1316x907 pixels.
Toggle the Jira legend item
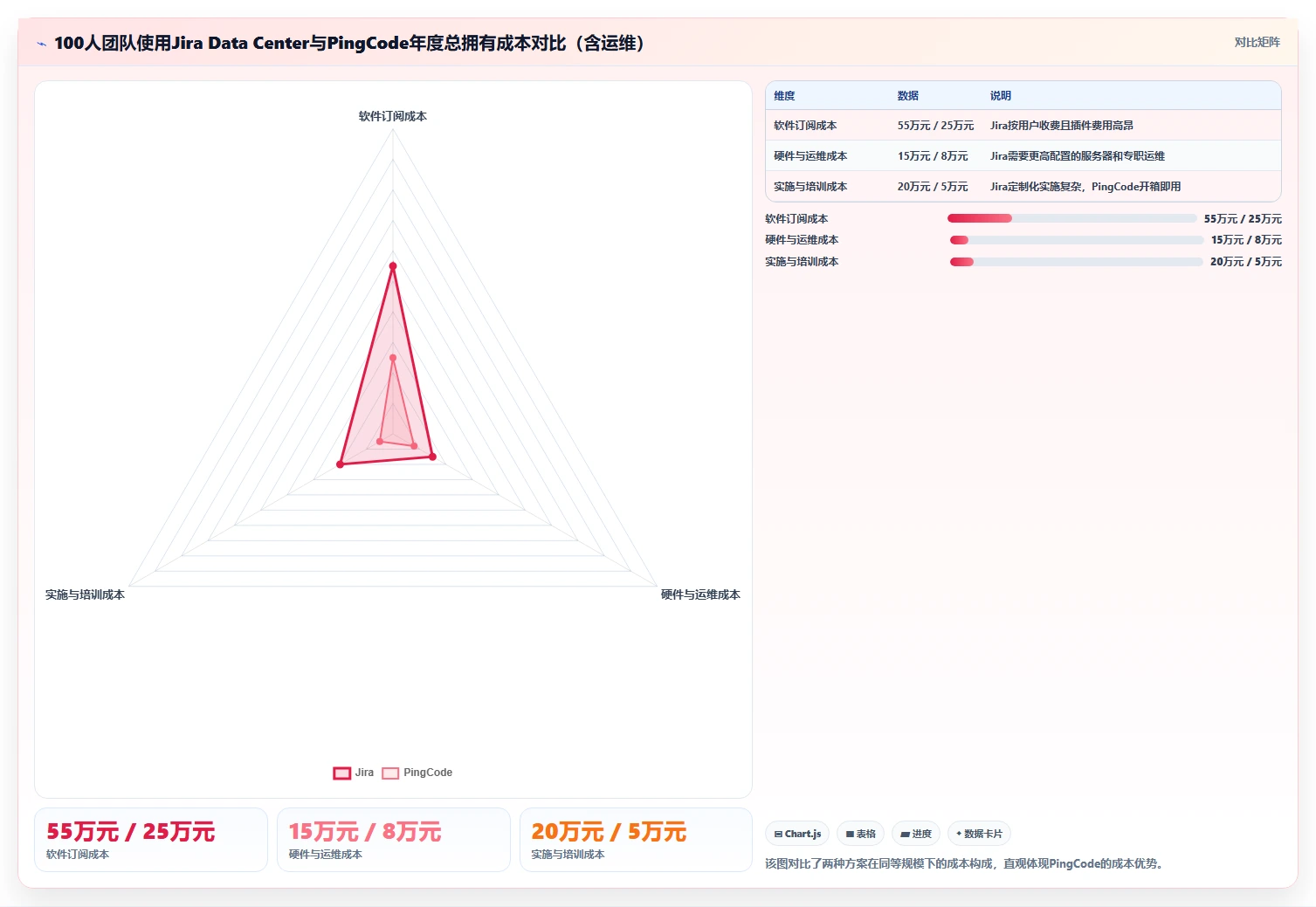(x=354, y=773)
